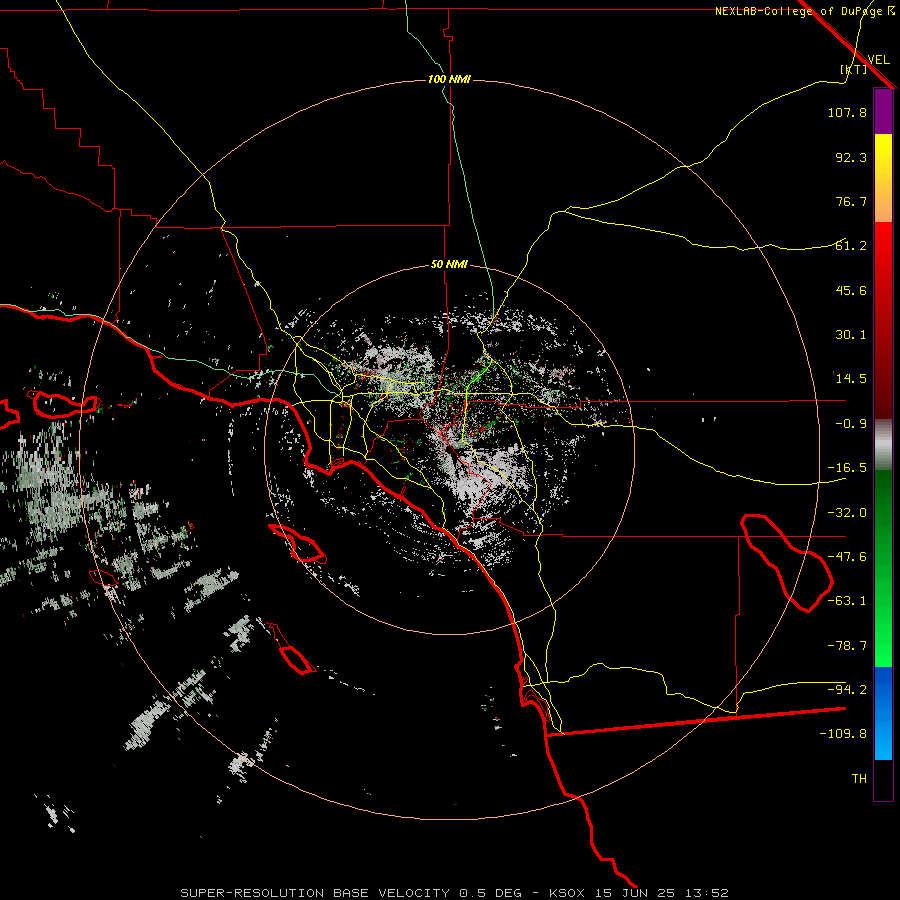Click the 14.5 scale value
The height and width of the screenshot is (900, 900).
coord(851,379)
